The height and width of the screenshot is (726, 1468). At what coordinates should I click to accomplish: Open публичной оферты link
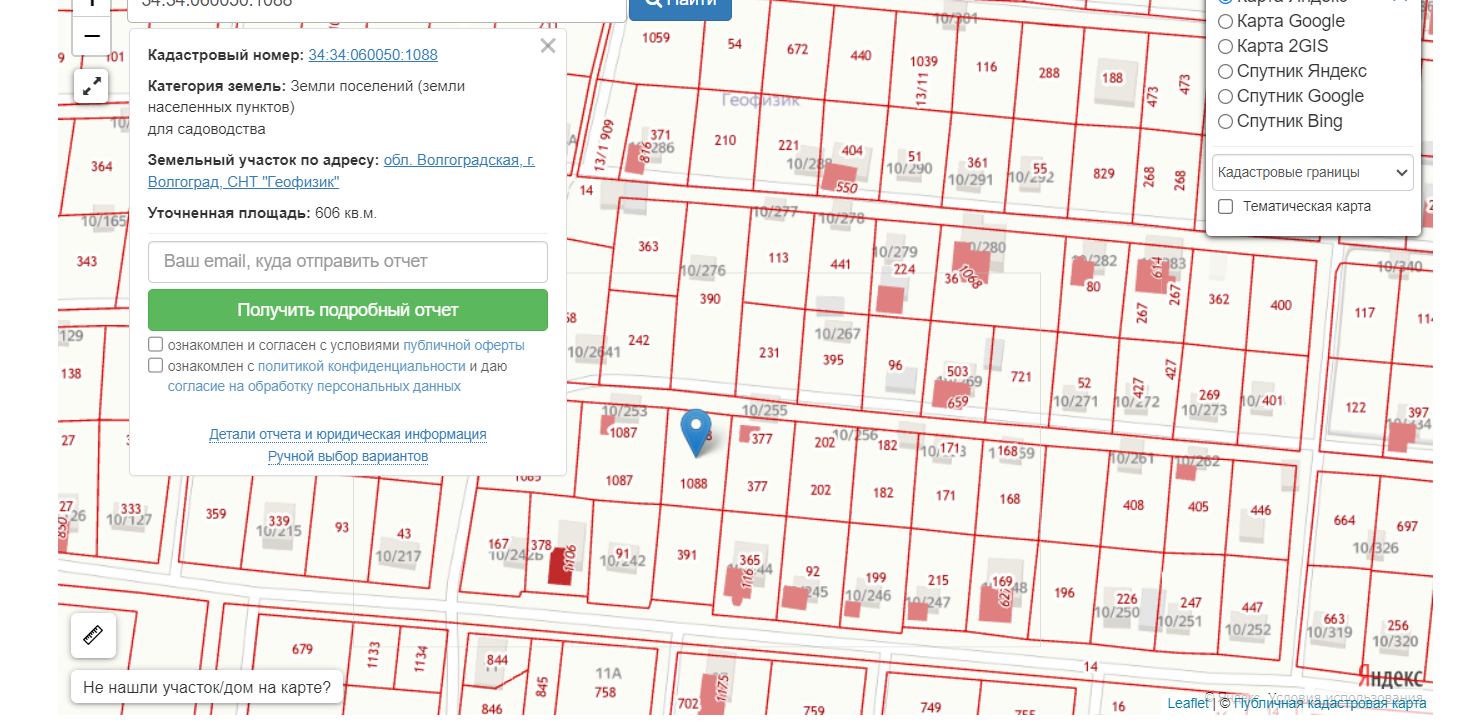coord(464,345)
